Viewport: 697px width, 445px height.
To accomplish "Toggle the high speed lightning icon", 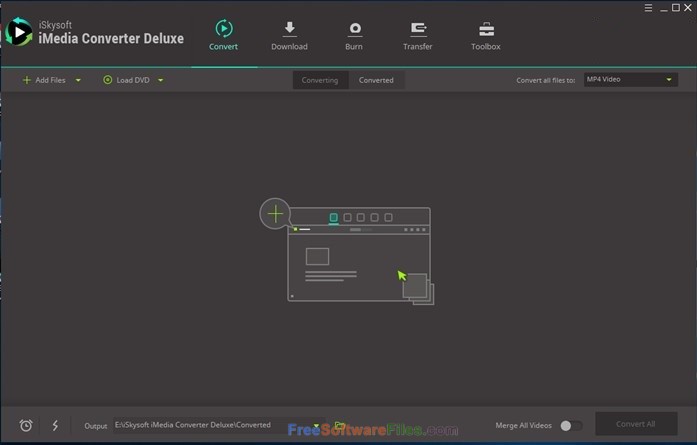I will click(55, 425).
